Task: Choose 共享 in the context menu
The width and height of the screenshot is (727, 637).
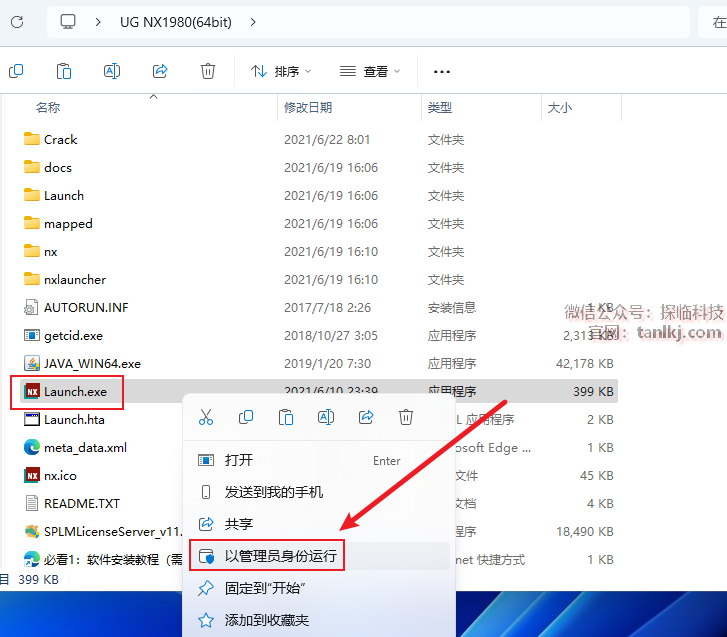Action: (319, 524)
